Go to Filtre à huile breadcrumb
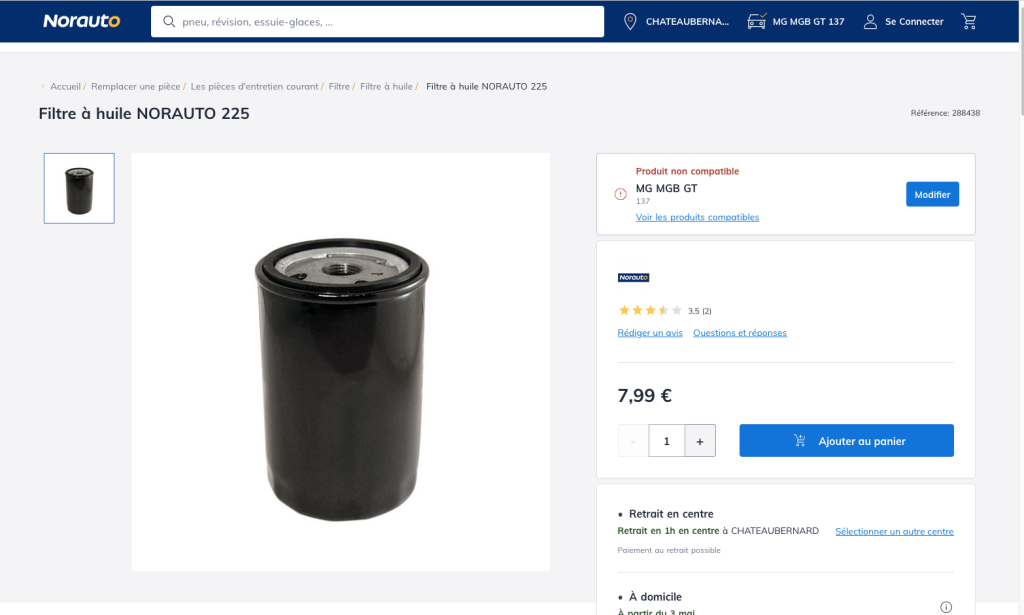Viewport: 1024px width, 615px height. click(x=386, y=86)
